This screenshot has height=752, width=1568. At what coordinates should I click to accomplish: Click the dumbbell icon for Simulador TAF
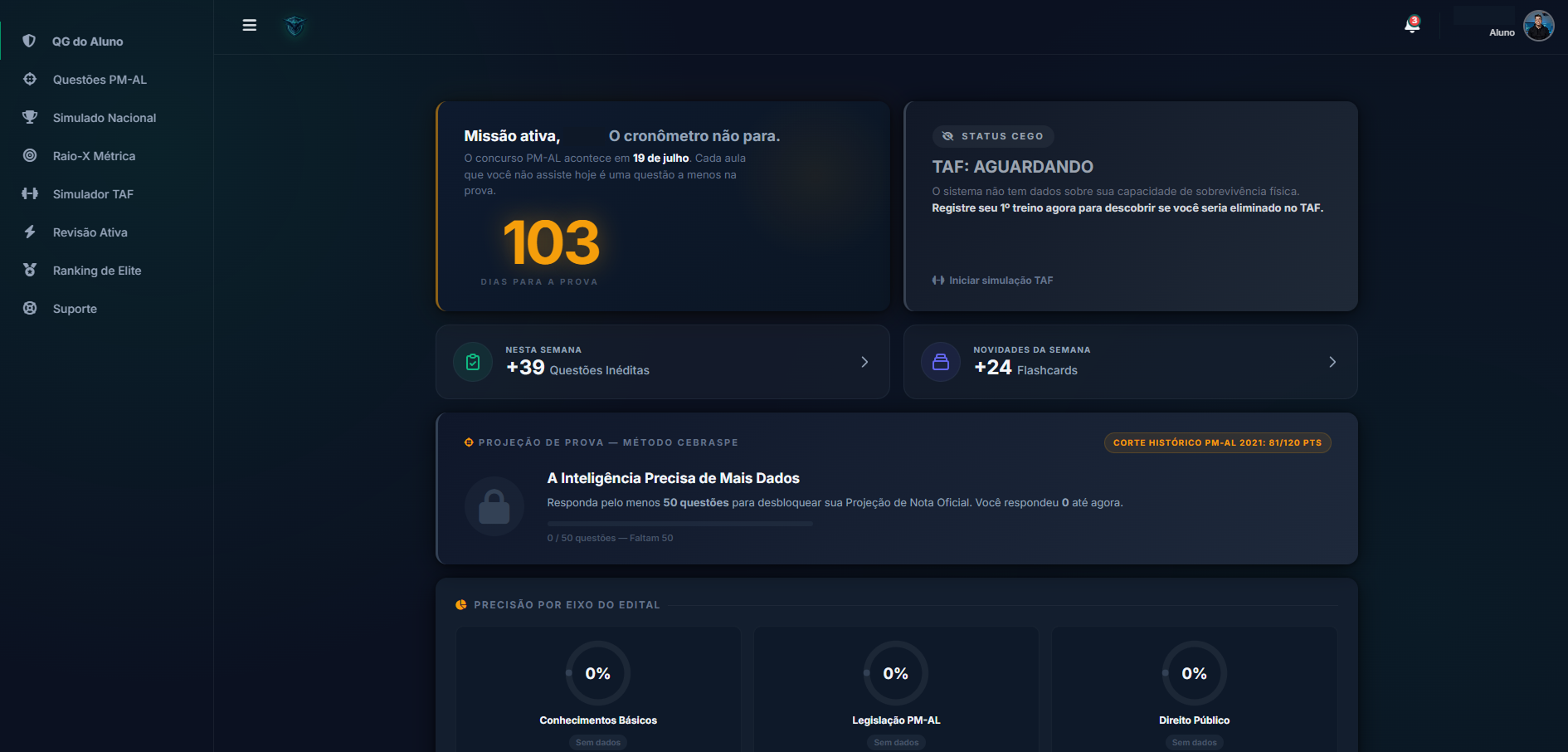(30, 193)
